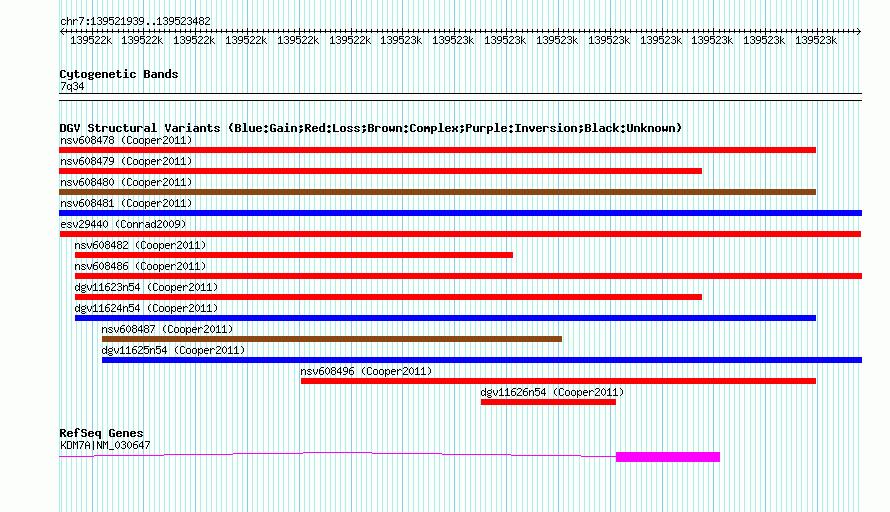Select the blue bar for dgv11624n54
Viewport: 890px width, 512px height.
[446, 318]
